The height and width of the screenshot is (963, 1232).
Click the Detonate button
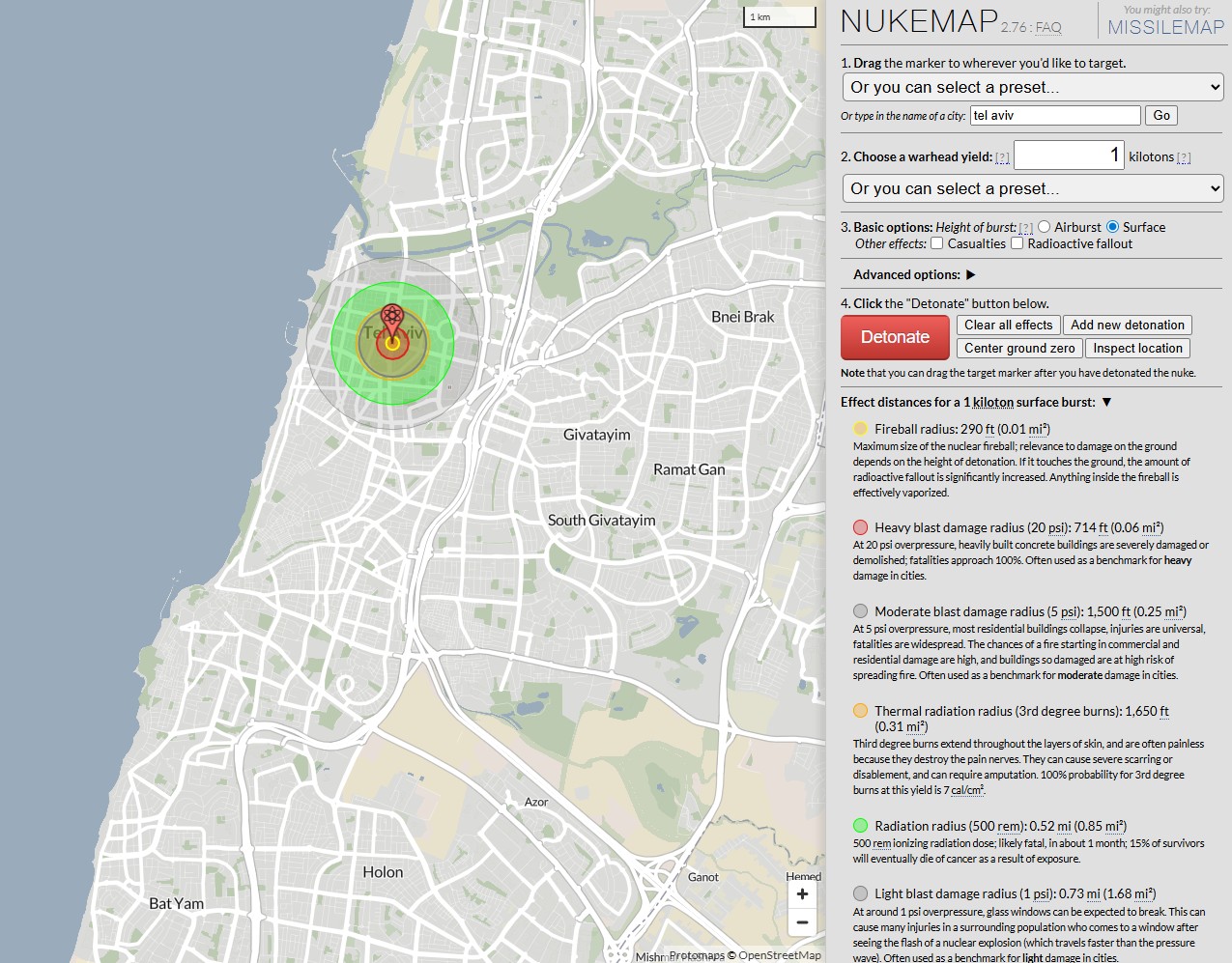point(895,337)
